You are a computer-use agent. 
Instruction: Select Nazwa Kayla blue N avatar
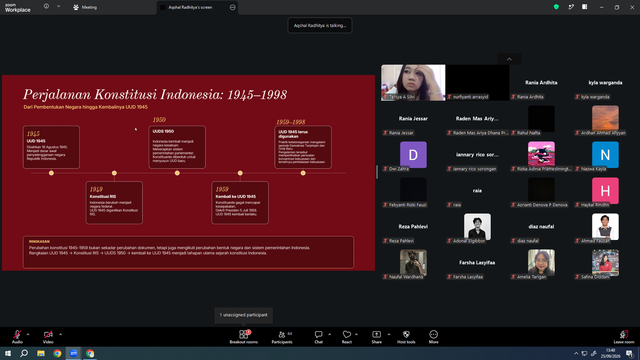click(x=605, y=155)
